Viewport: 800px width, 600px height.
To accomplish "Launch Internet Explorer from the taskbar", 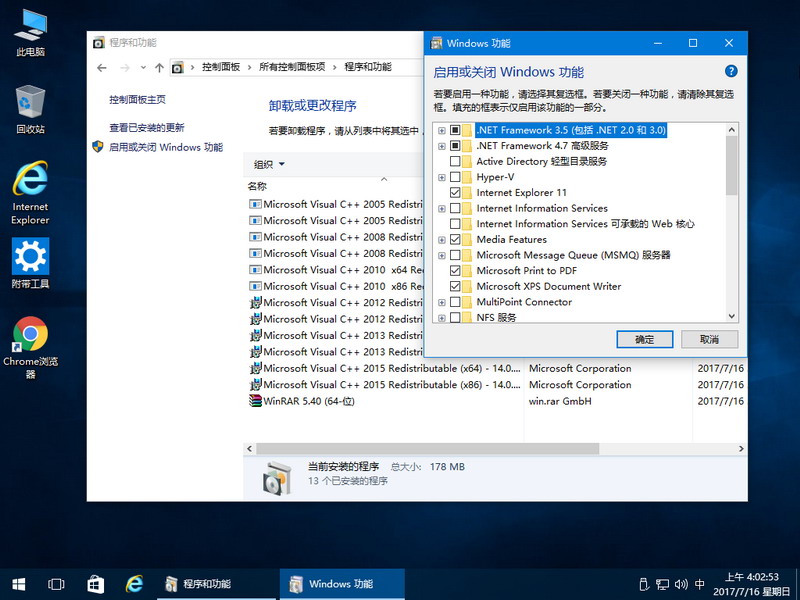I will (x=134, y=584).
